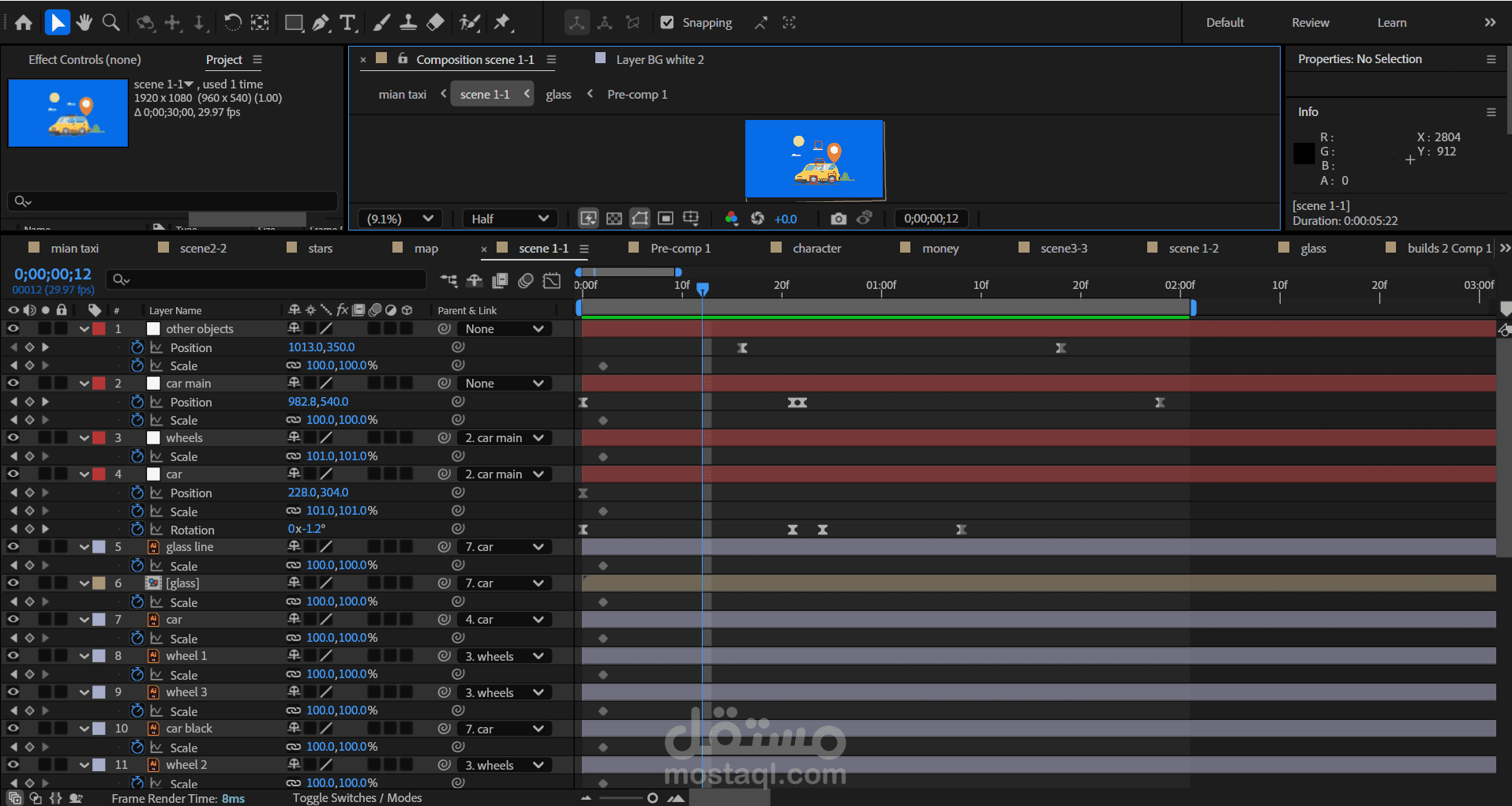
Task: Open the Review workspace
Action: tap(1310, 23)
